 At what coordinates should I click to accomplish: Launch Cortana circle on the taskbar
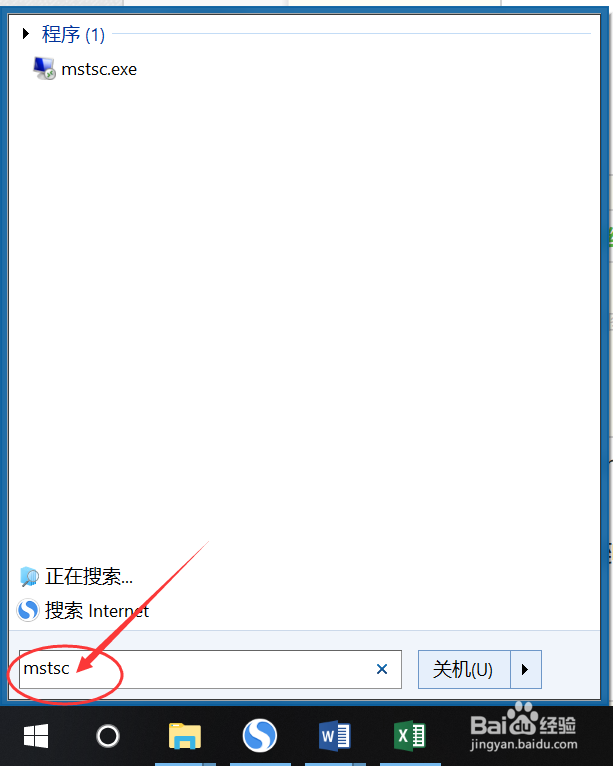[x=108, y=736]
